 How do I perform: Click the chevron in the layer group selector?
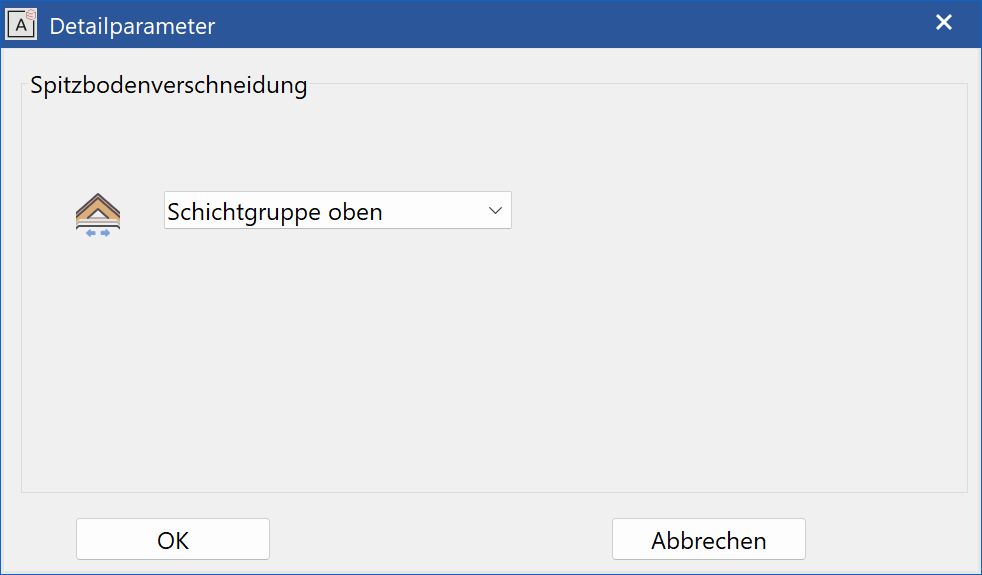click(x=495, y=210)
